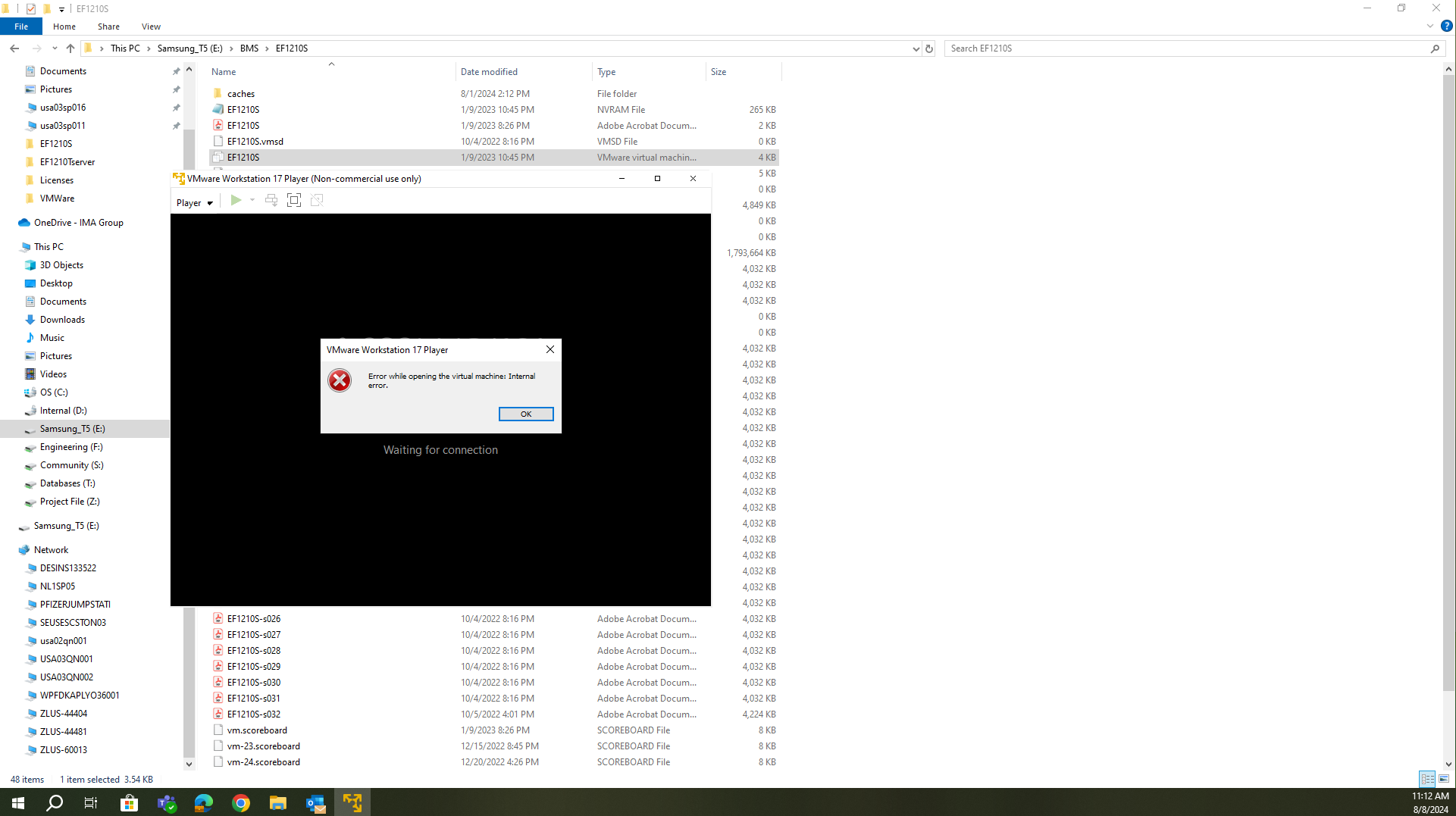Go back with the Explorer back arrow
This screenshot has width=1456, height=816.
click(x=14, y=48)
